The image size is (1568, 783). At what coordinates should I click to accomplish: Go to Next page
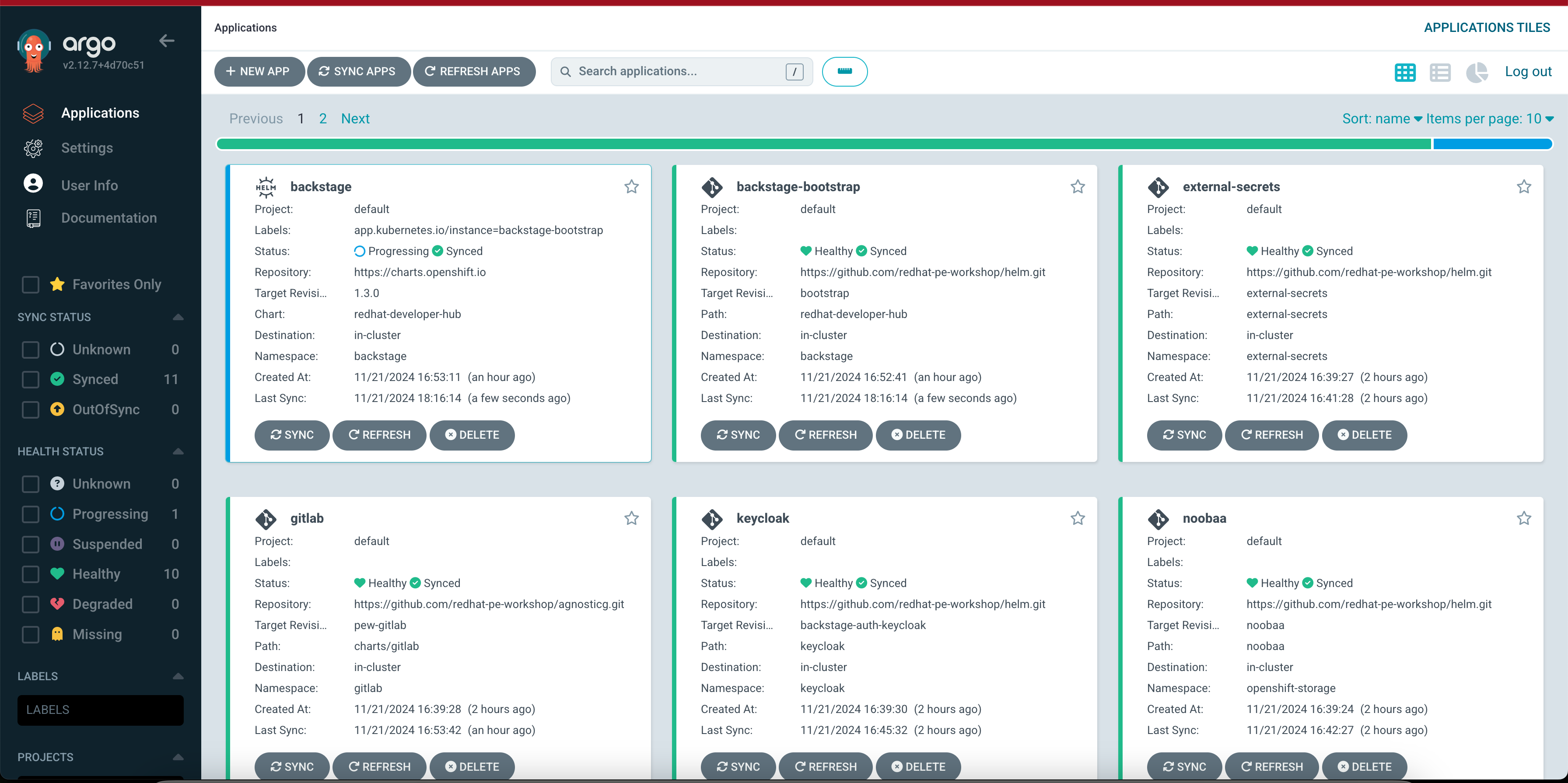[x=355, y=119]
